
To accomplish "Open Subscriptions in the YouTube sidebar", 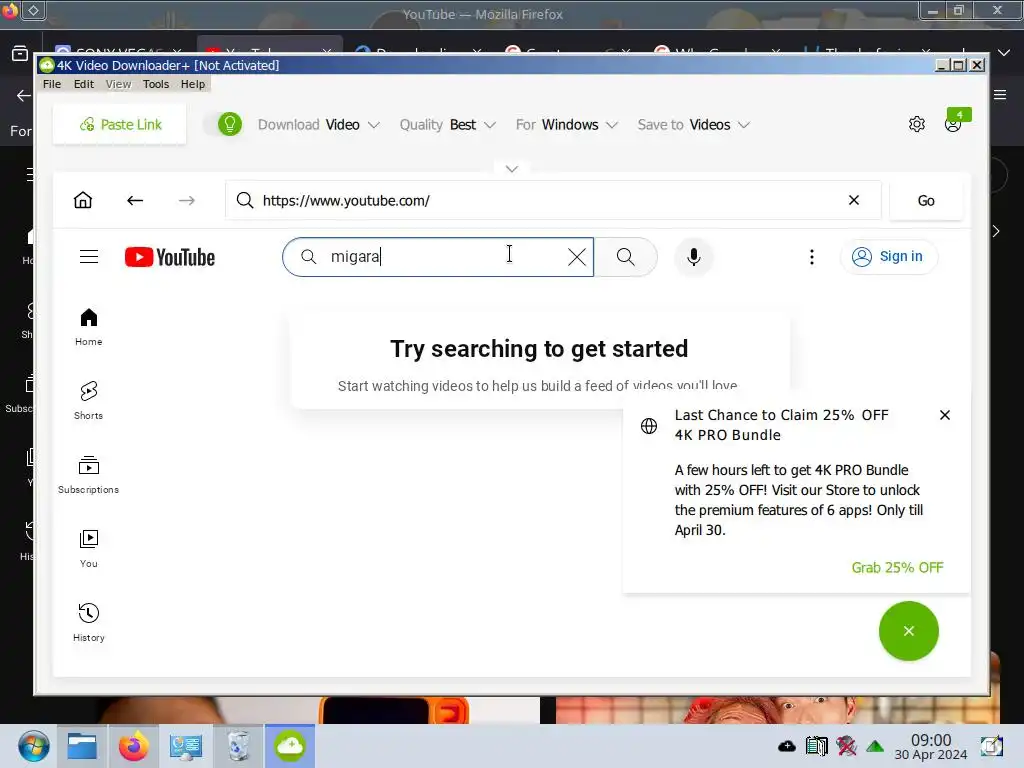I will tap(89, 475).
